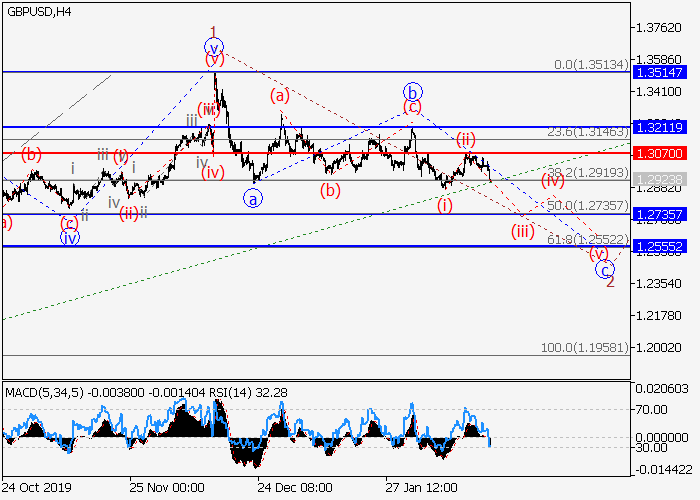Select the grey 1.29238 current price tag
The image size is (700, 500).
pyautogui.click(x=664, y=179)
